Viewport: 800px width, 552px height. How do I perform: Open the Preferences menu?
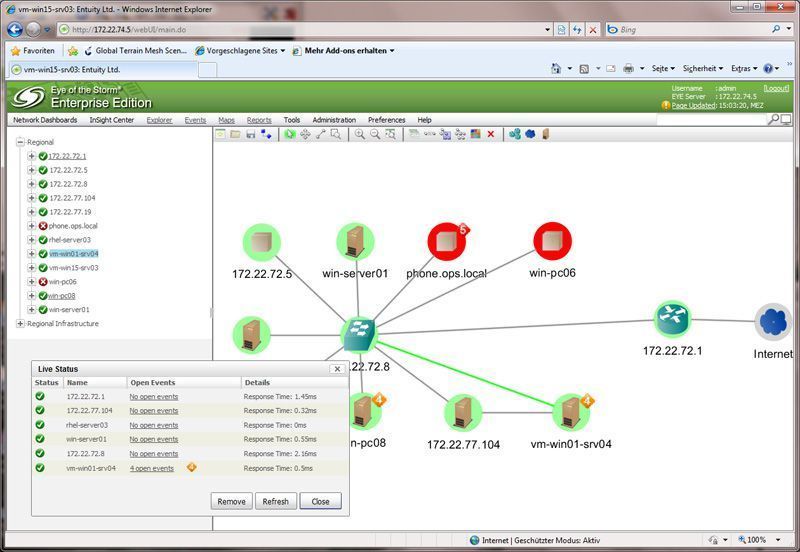point(387,120)
